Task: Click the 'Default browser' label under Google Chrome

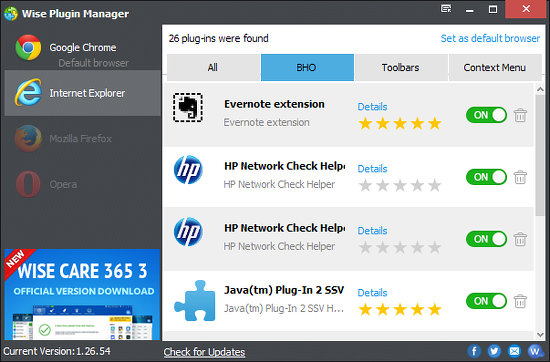Action: point(94,63)
